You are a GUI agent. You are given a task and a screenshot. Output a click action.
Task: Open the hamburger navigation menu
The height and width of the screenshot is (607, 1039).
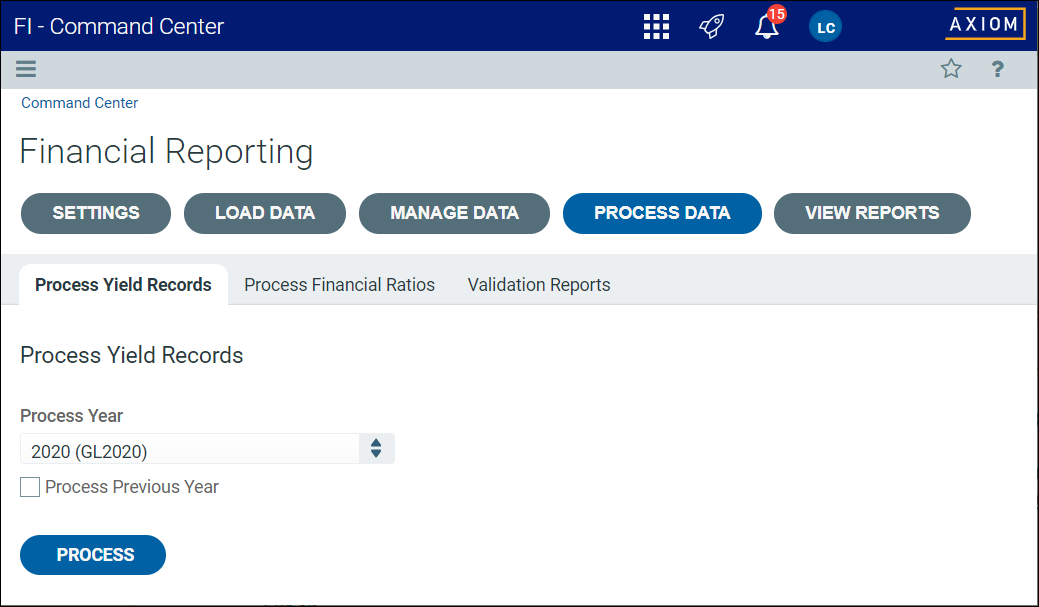[x=26, y=69]
